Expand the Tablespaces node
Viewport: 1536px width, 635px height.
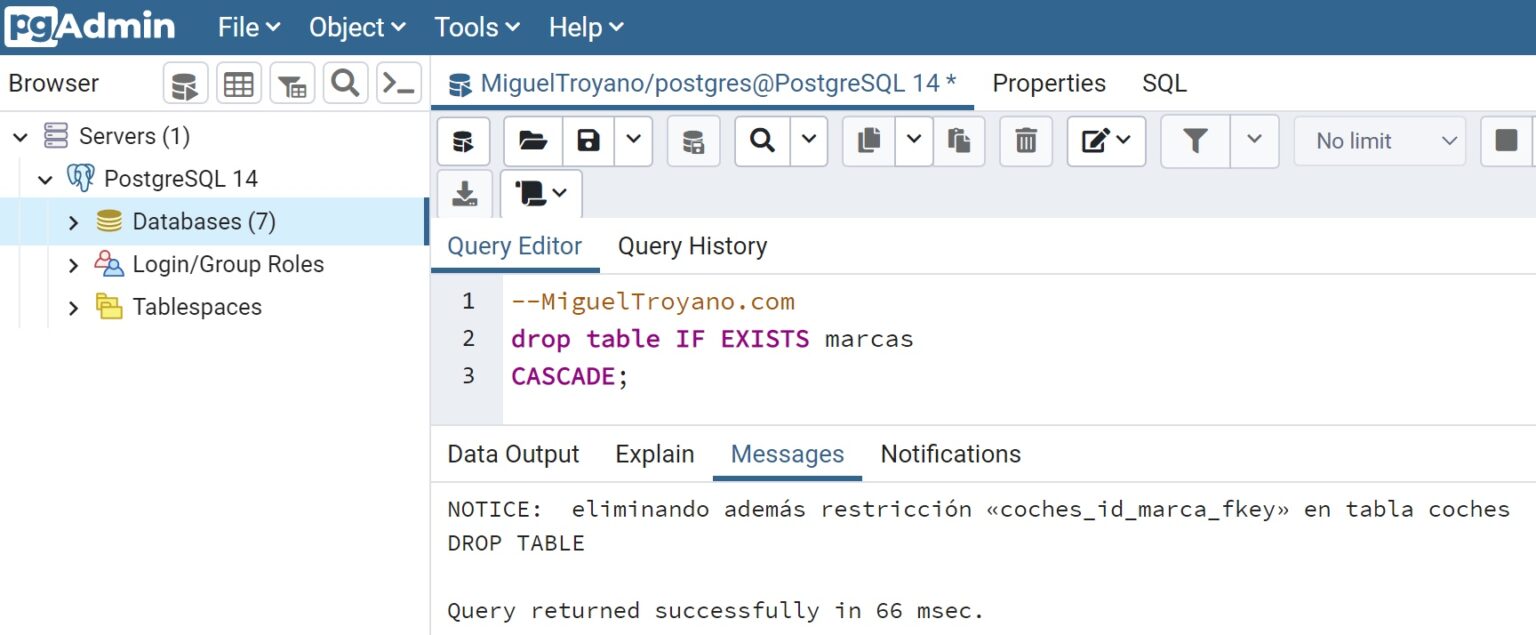[73, 308]
